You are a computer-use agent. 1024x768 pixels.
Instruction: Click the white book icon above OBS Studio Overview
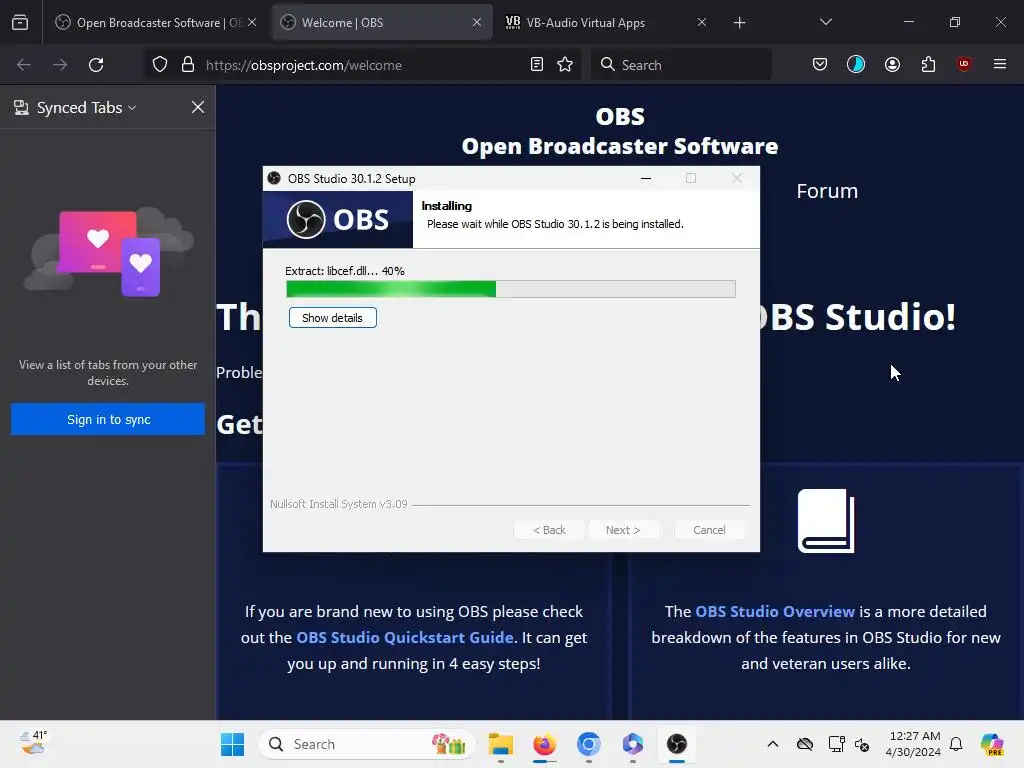pos(826,520)
